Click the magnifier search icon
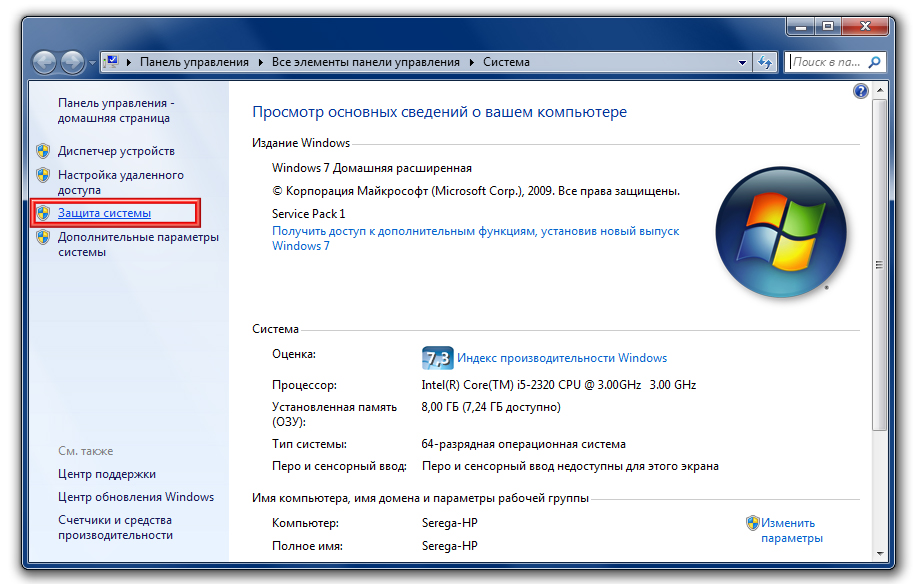915x584 pixels. [x=875, y=62]
